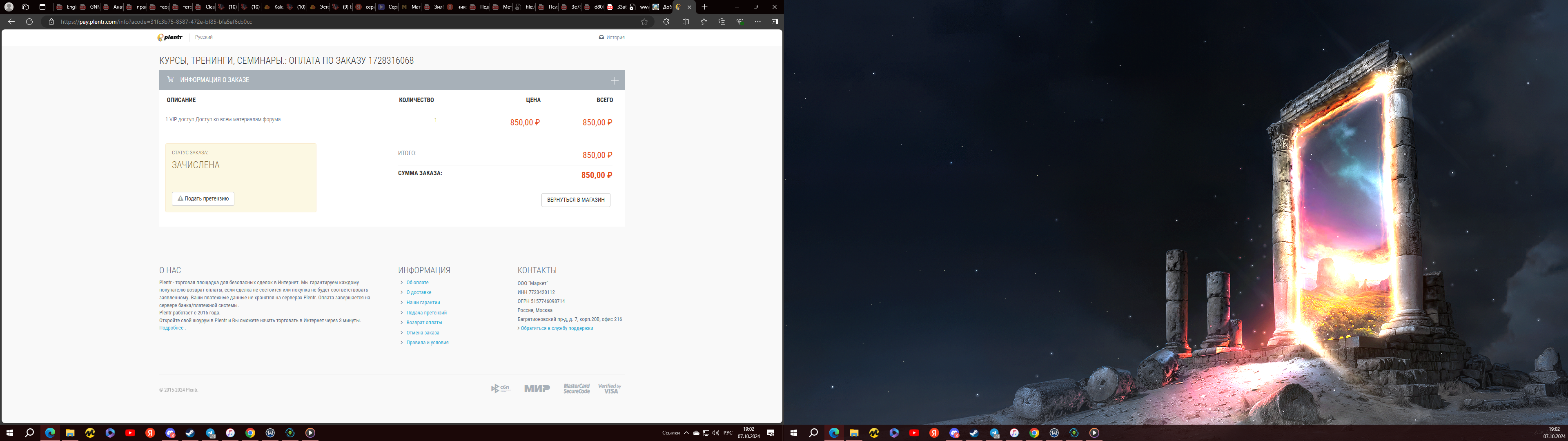The height and width of the screenshot is (441, 1568).
Task: Open Steam from the left monitor taskbar
Action: [x=190, y=433]
